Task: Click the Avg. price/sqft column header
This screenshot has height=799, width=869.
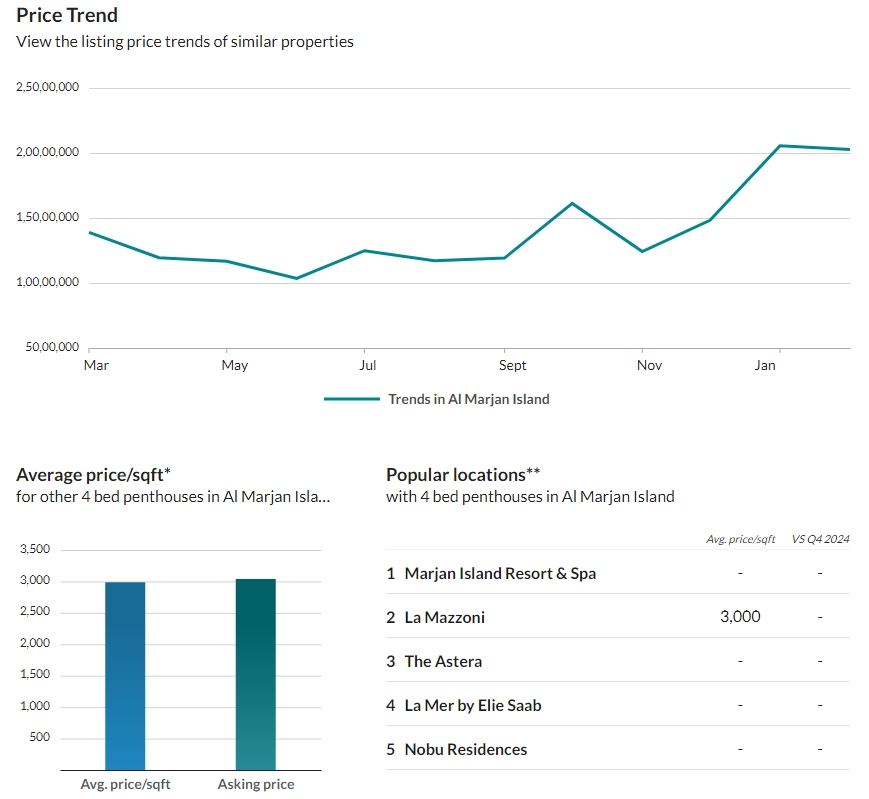Action: [x=740, y=539]
